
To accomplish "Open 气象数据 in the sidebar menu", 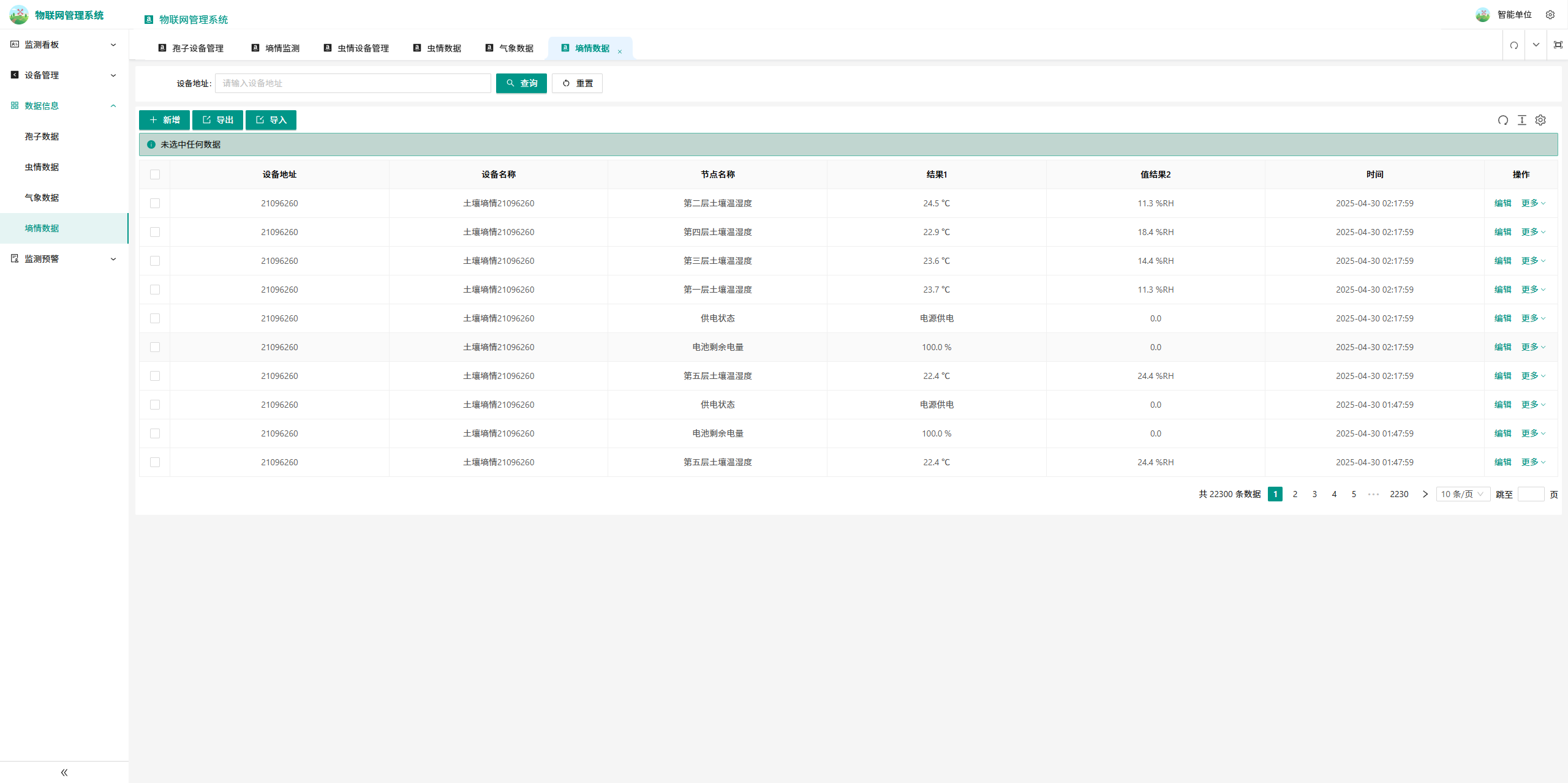I will (42, 198).
